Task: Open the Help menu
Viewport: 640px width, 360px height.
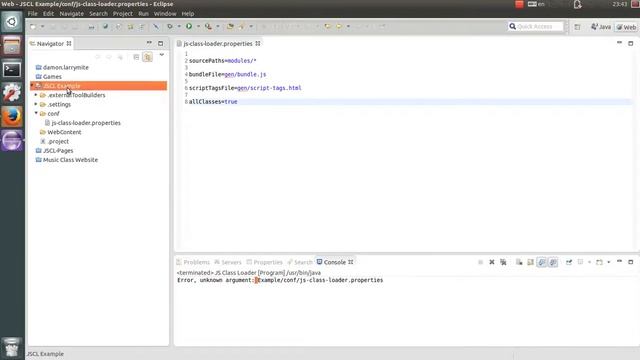Action: (x=187, y=13)
